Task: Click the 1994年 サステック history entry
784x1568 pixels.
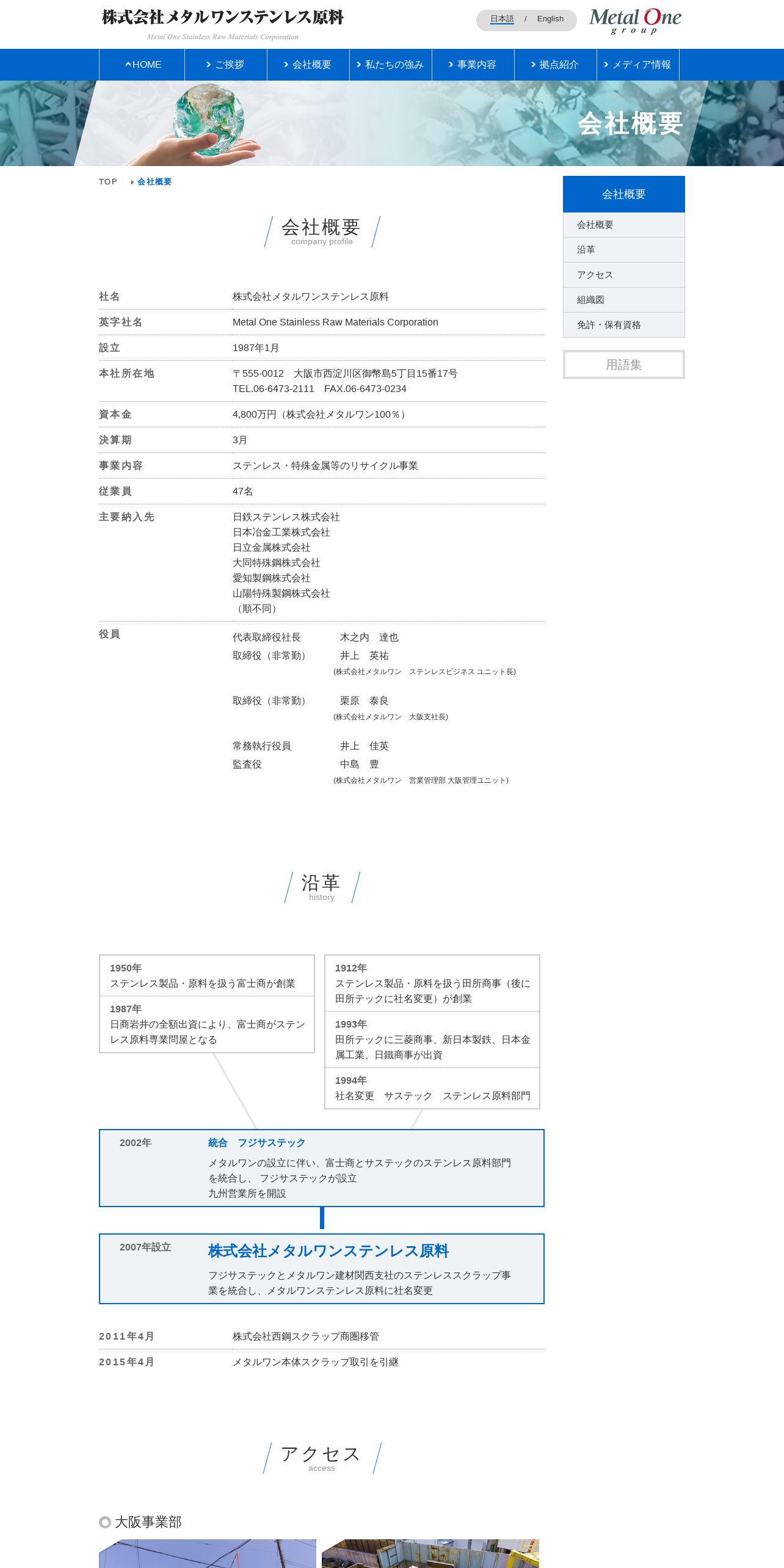Action: 432,1088
